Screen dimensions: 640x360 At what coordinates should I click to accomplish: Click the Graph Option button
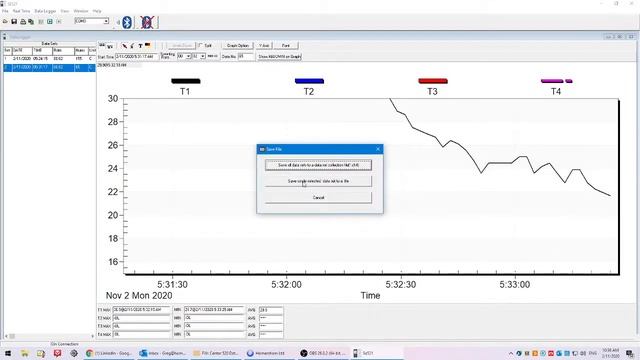[238, 46]
